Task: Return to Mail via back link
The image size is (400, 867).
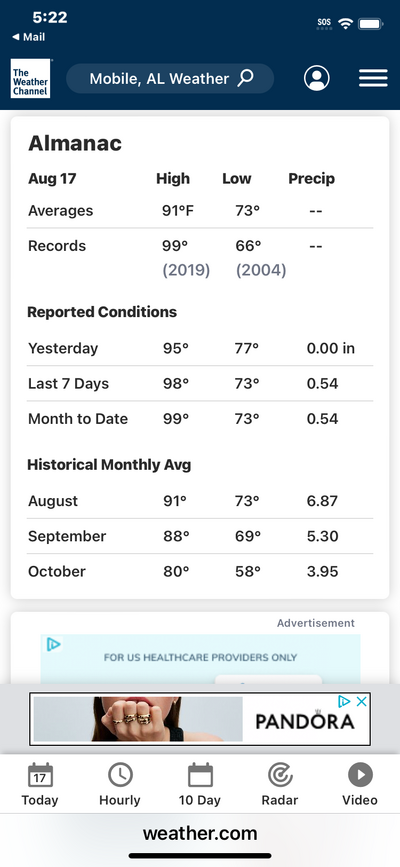Action: pyautogui.click(x=29, y=37)
